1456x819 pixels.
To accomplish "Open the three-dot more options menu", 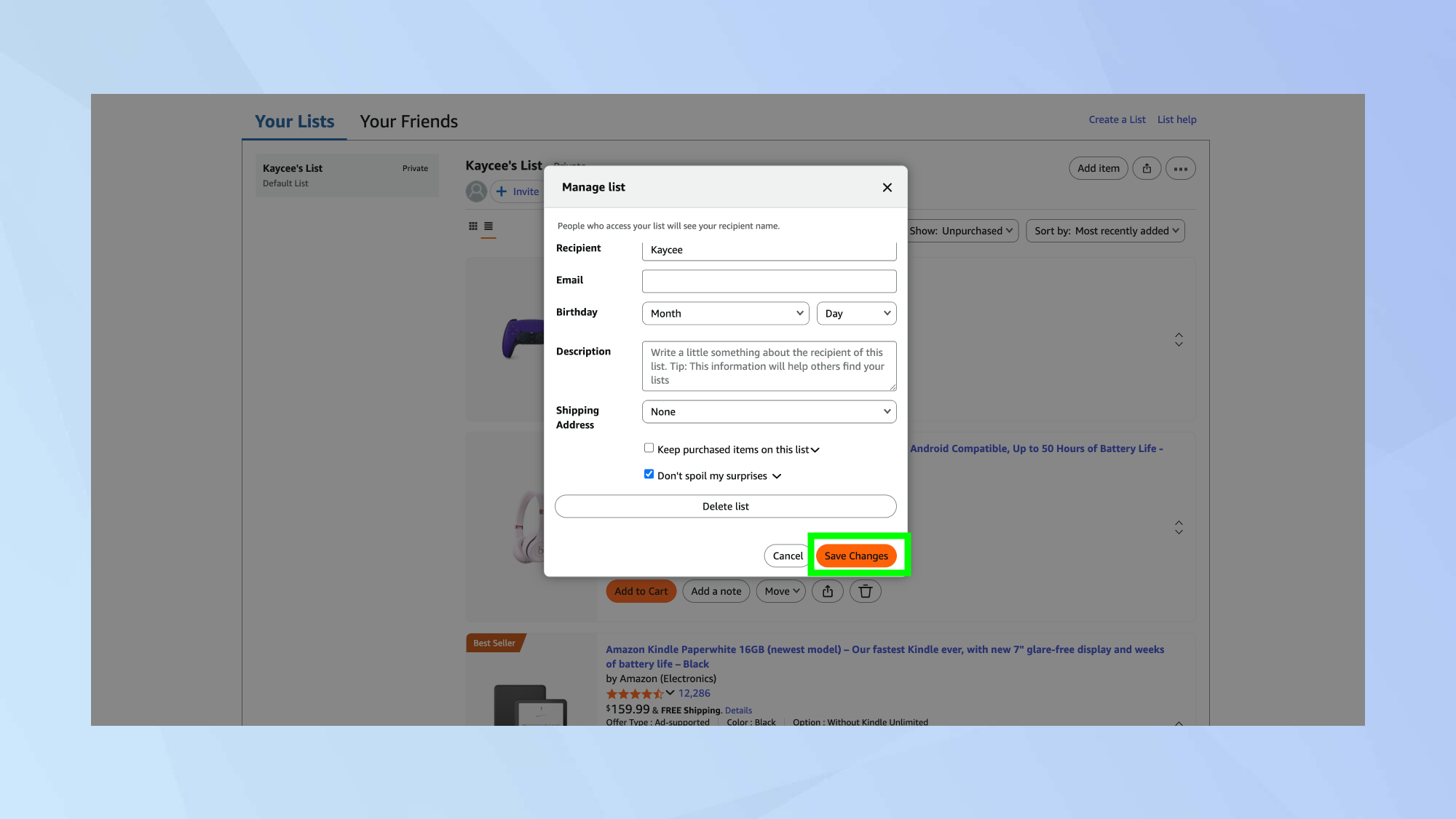I will [1180, 169].
